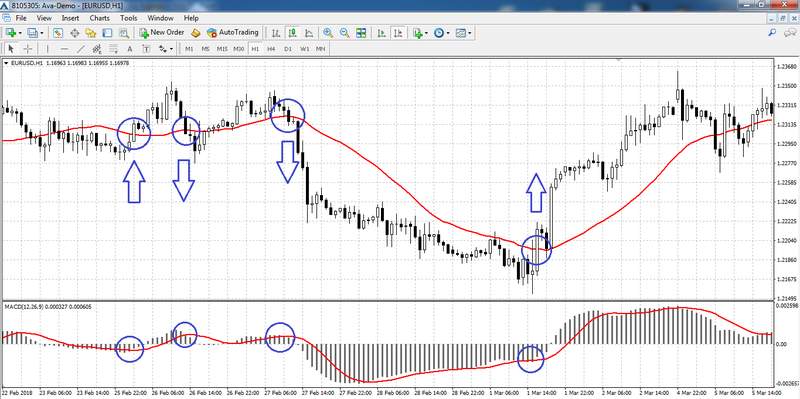Select the Crosshair tool
The image size is (800, 399).
pos(28,49)
